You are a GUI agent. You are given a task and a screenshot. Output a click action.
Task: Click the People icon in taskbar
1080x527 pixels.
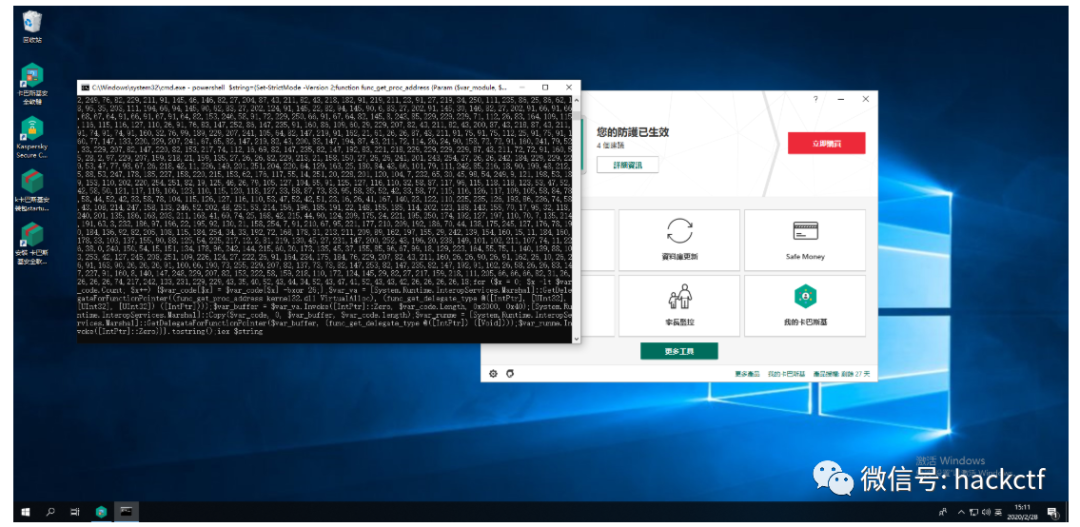pyautogui.click(x=943, y=512)
